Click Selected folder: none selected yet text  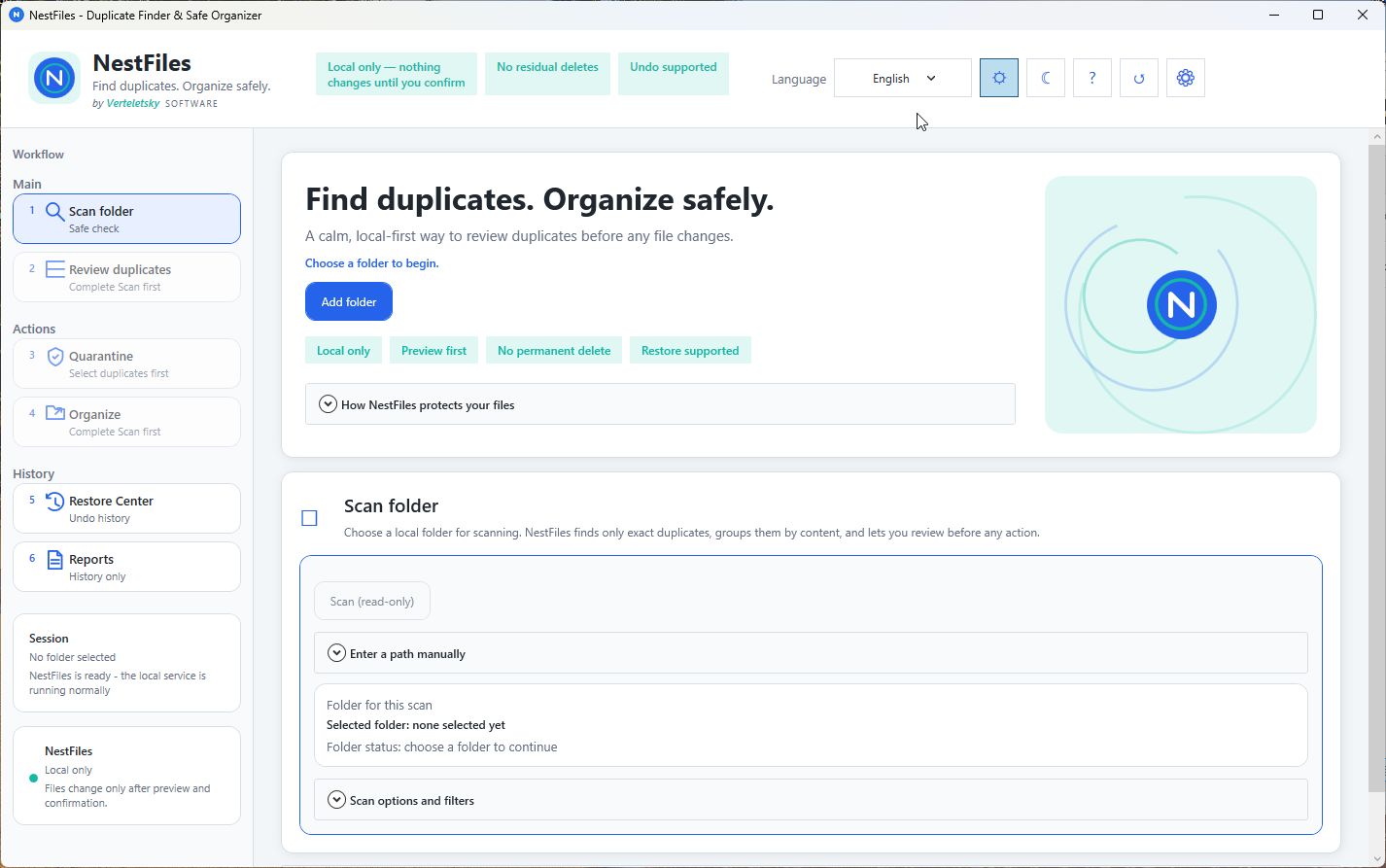pos(416,725)
